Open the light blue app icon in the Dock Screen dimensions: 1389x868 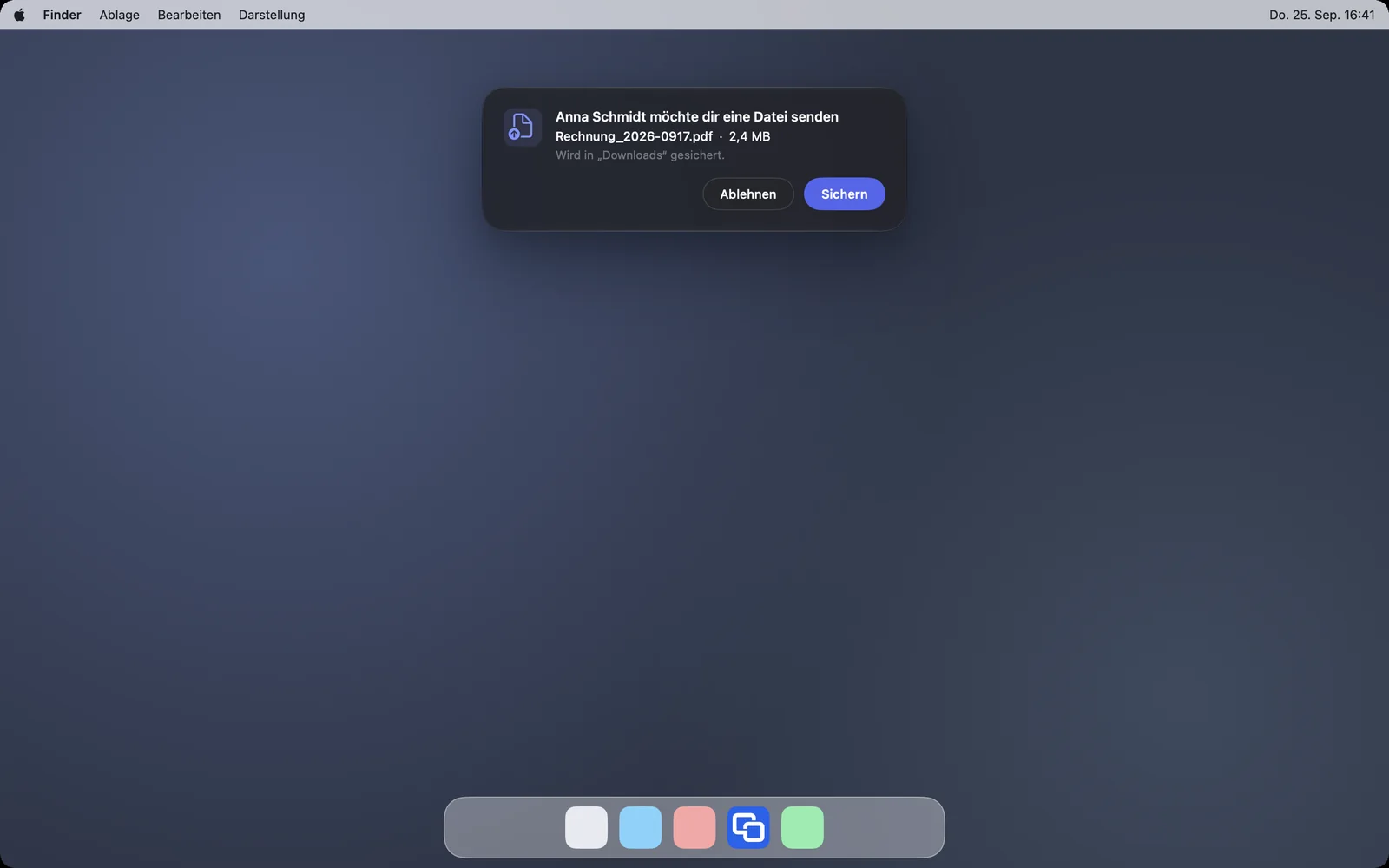point(641,827)
